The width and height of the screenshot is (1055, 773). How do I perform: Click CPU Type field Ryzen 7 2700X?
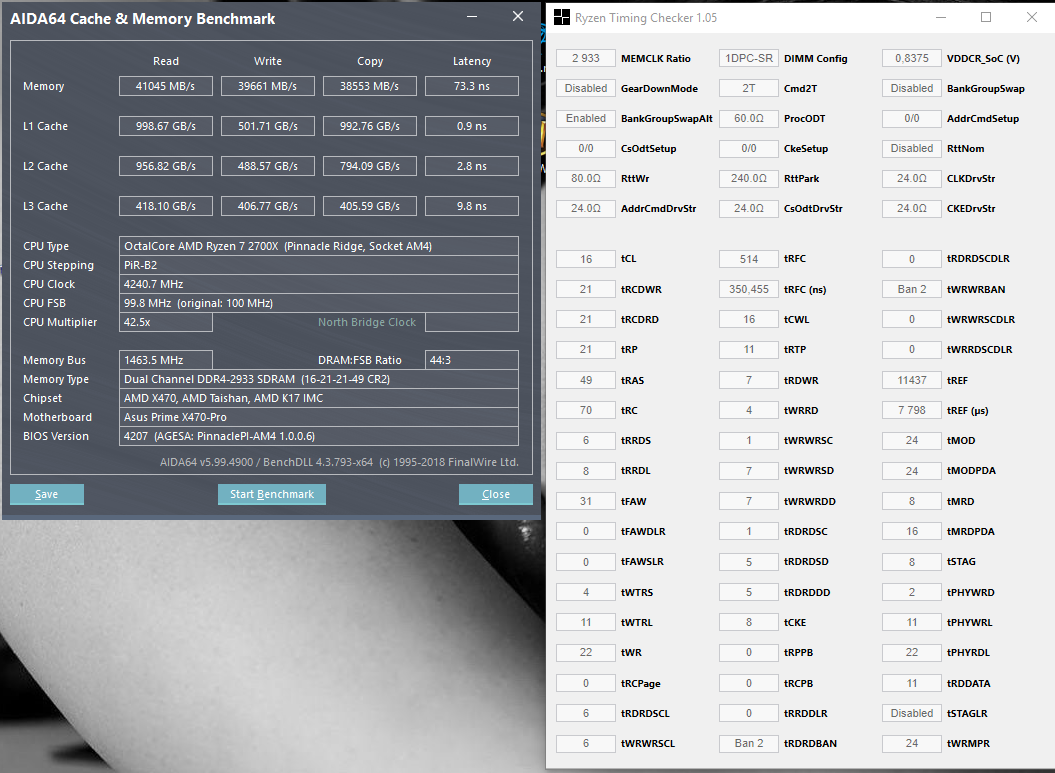point(319,246)
